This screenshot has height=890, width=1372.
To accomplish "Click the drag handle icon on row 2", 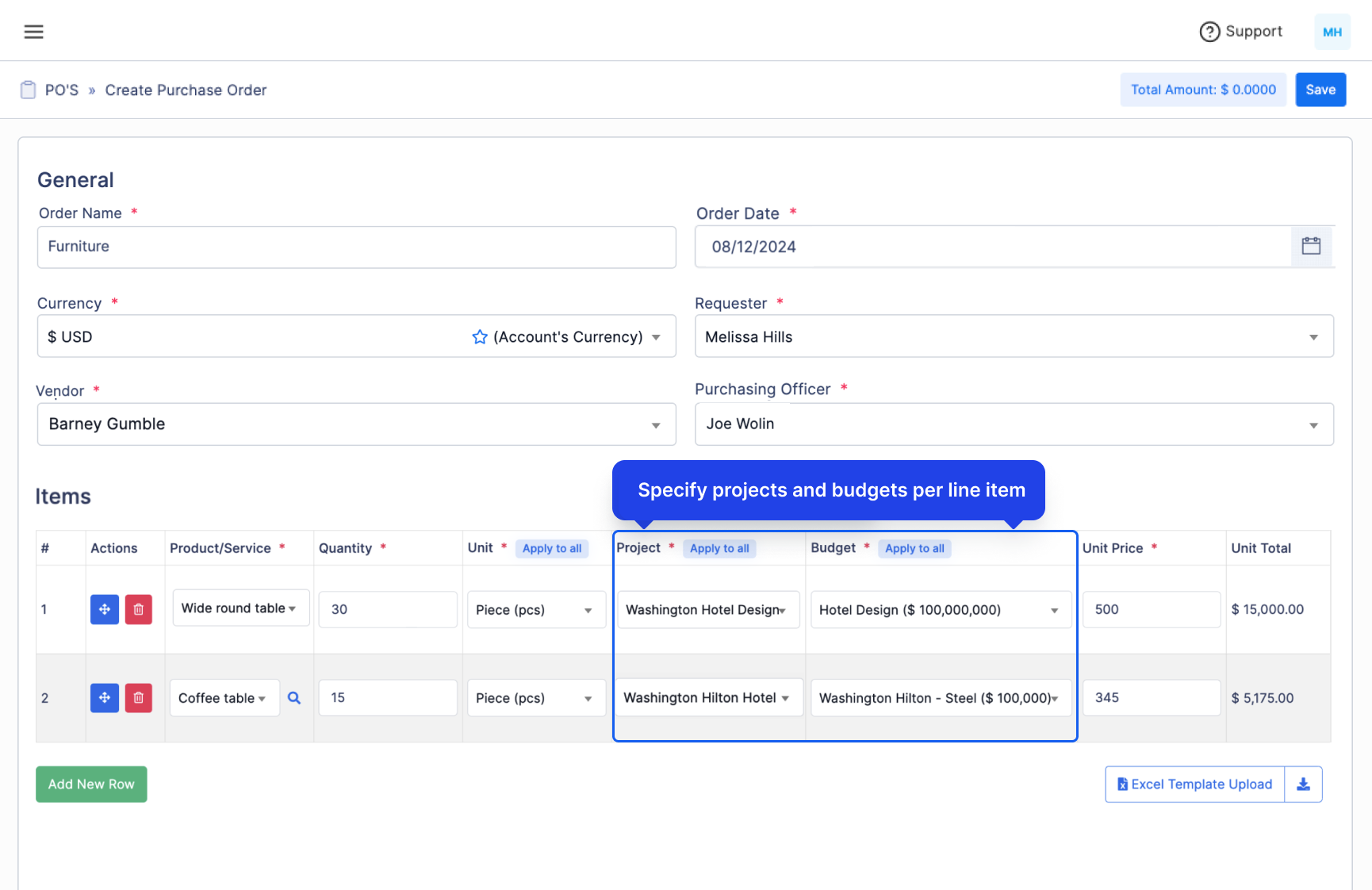I will click(104, 698).
